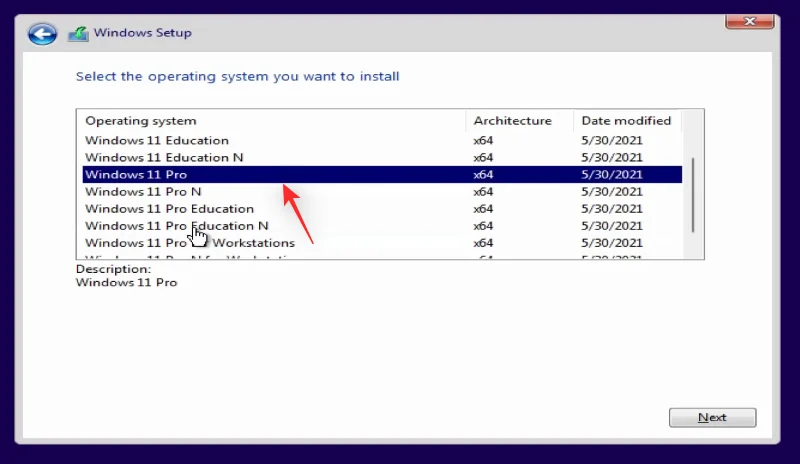Screen dimensions: 800x464
Task: Click the Operating system column header
Action: (273, 120)
